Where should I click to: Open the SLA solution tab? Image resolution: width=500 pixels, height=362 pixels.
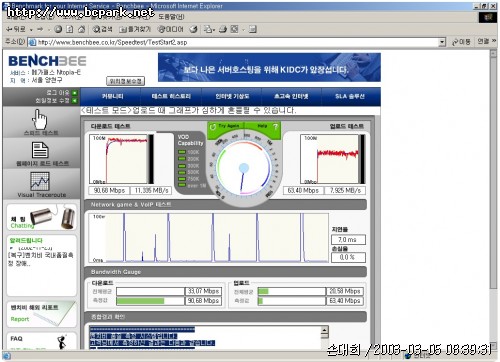click(350, 96)
